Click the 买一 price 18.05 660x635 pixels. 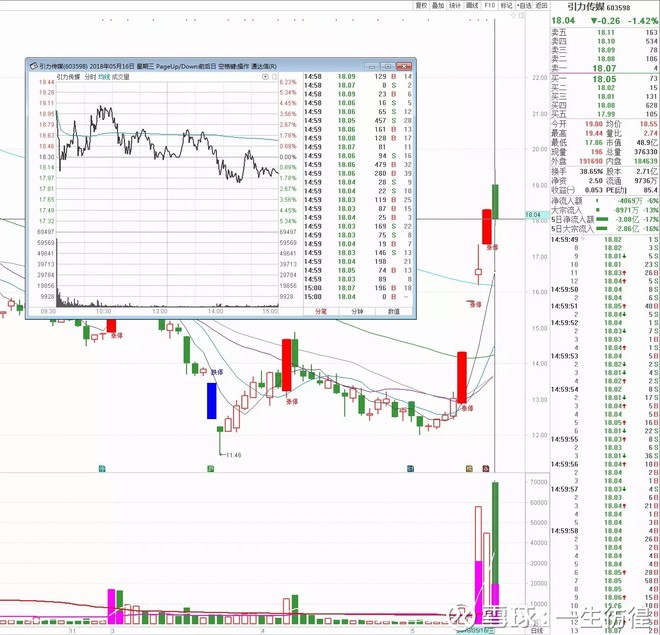click(604, 79)
